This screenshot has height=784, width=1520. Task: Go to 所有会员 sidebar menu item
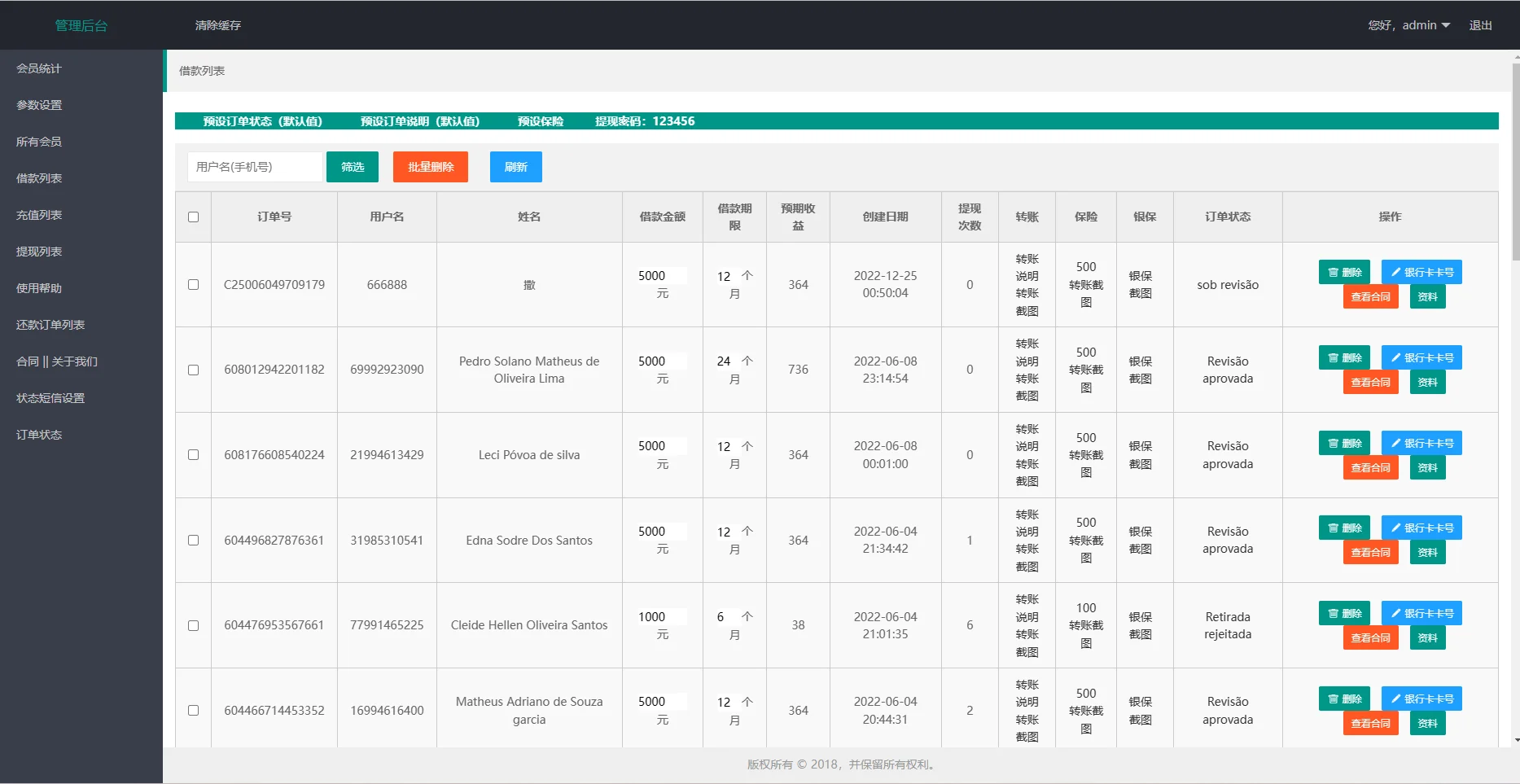pos(39,142)
